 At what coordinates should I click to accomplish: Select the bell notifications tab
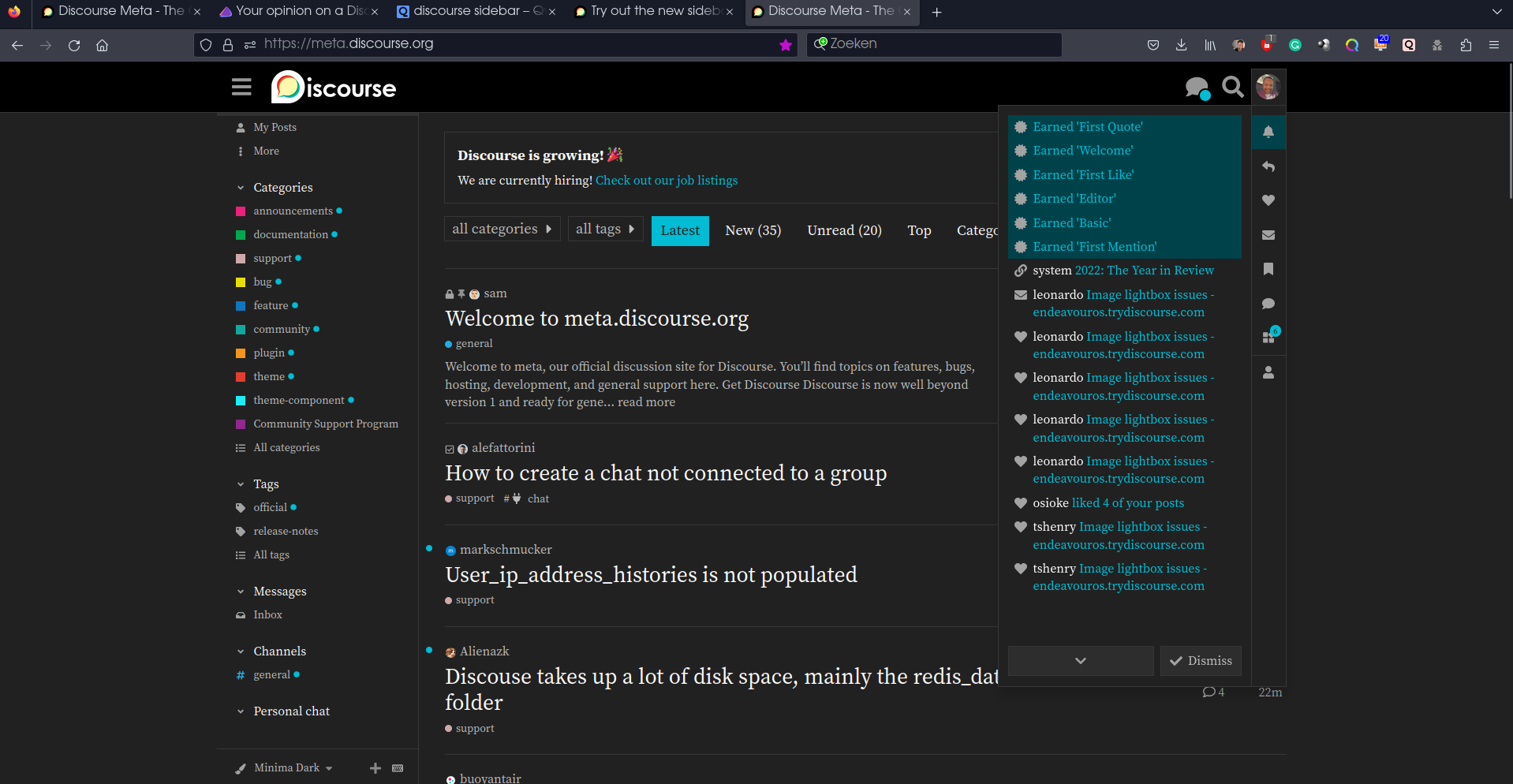(x=1268, y=132)
